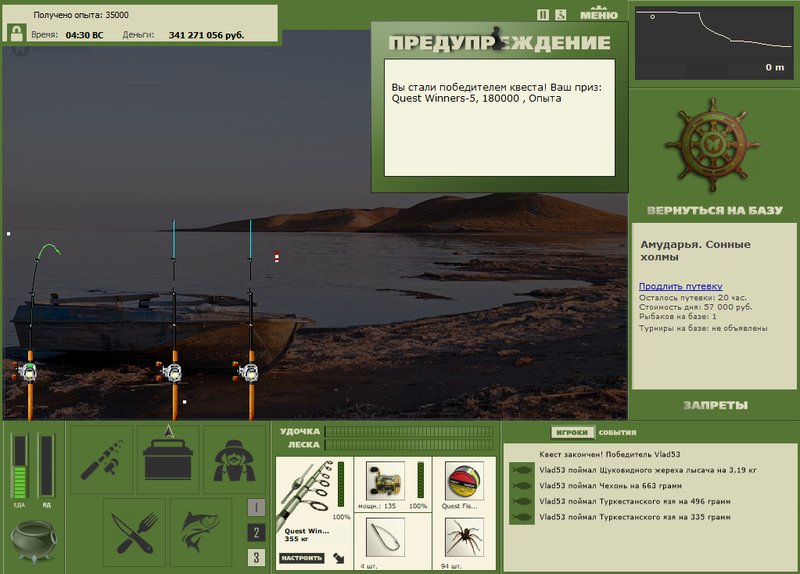
Task: Click the cooking cauldron icon
Action: point(33,541)
